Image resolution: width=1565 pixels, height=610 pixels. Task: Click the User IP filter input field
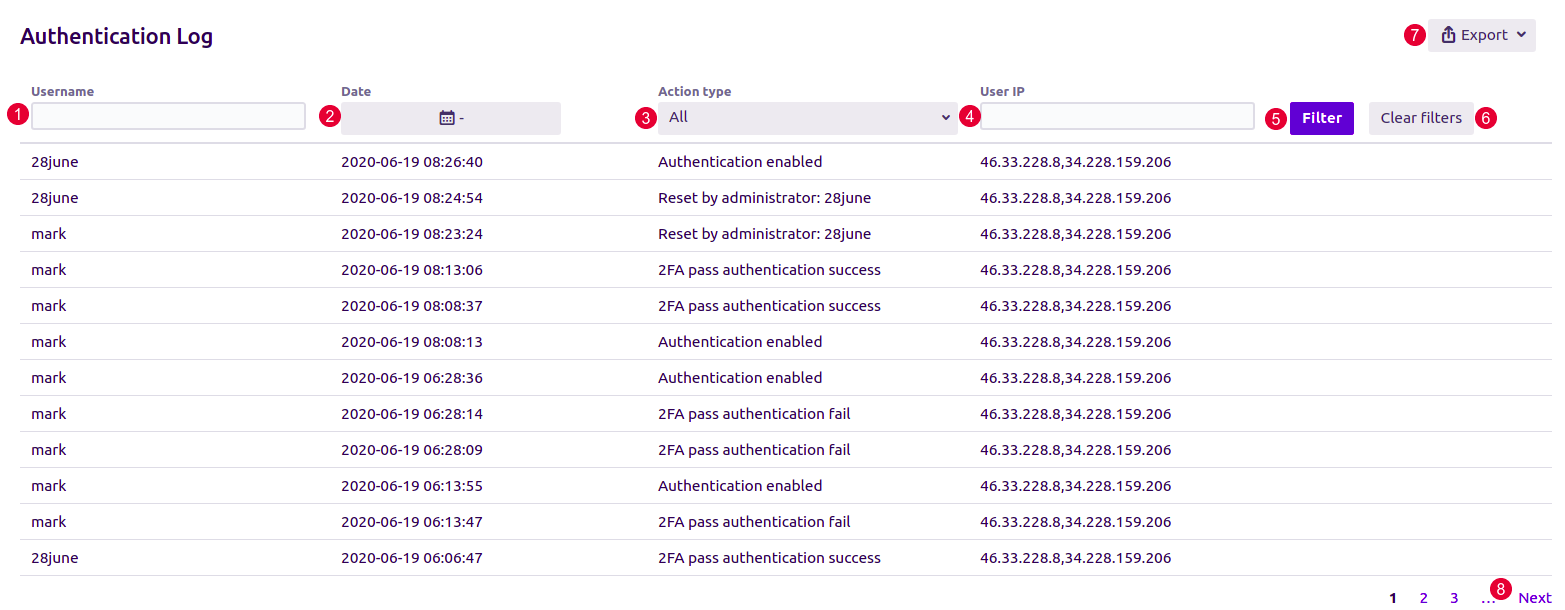pyautogui.click(x=1116, y=116)
